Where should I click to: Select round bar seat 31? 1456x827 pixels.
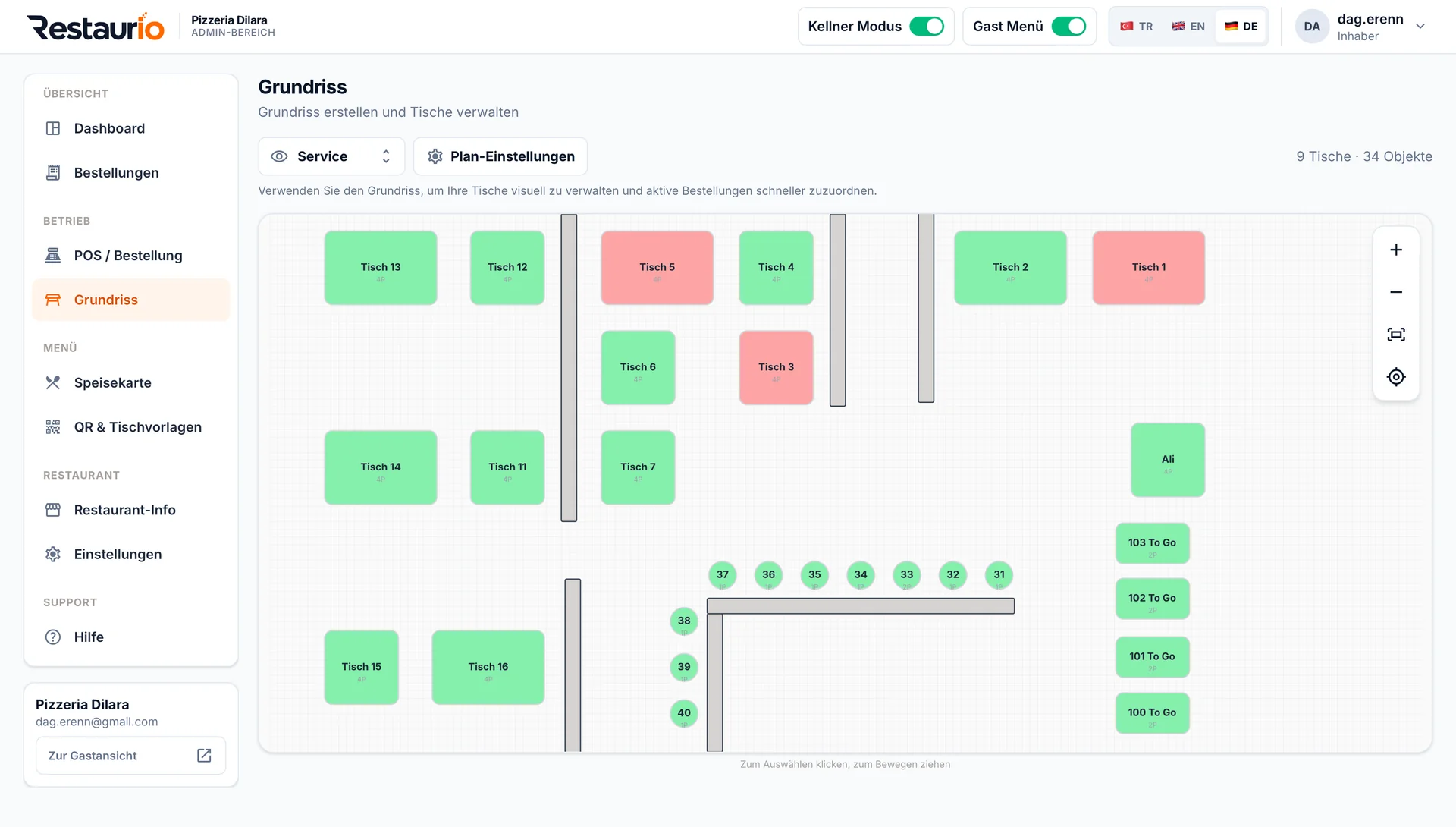point(999,575)
